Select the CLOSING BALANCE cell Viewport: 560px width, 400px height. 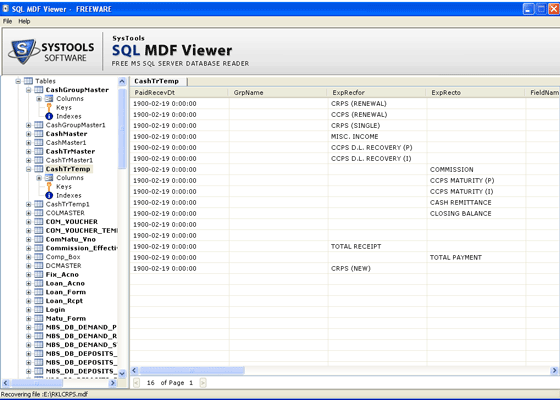pyautogui.click(x=476, y=214)
